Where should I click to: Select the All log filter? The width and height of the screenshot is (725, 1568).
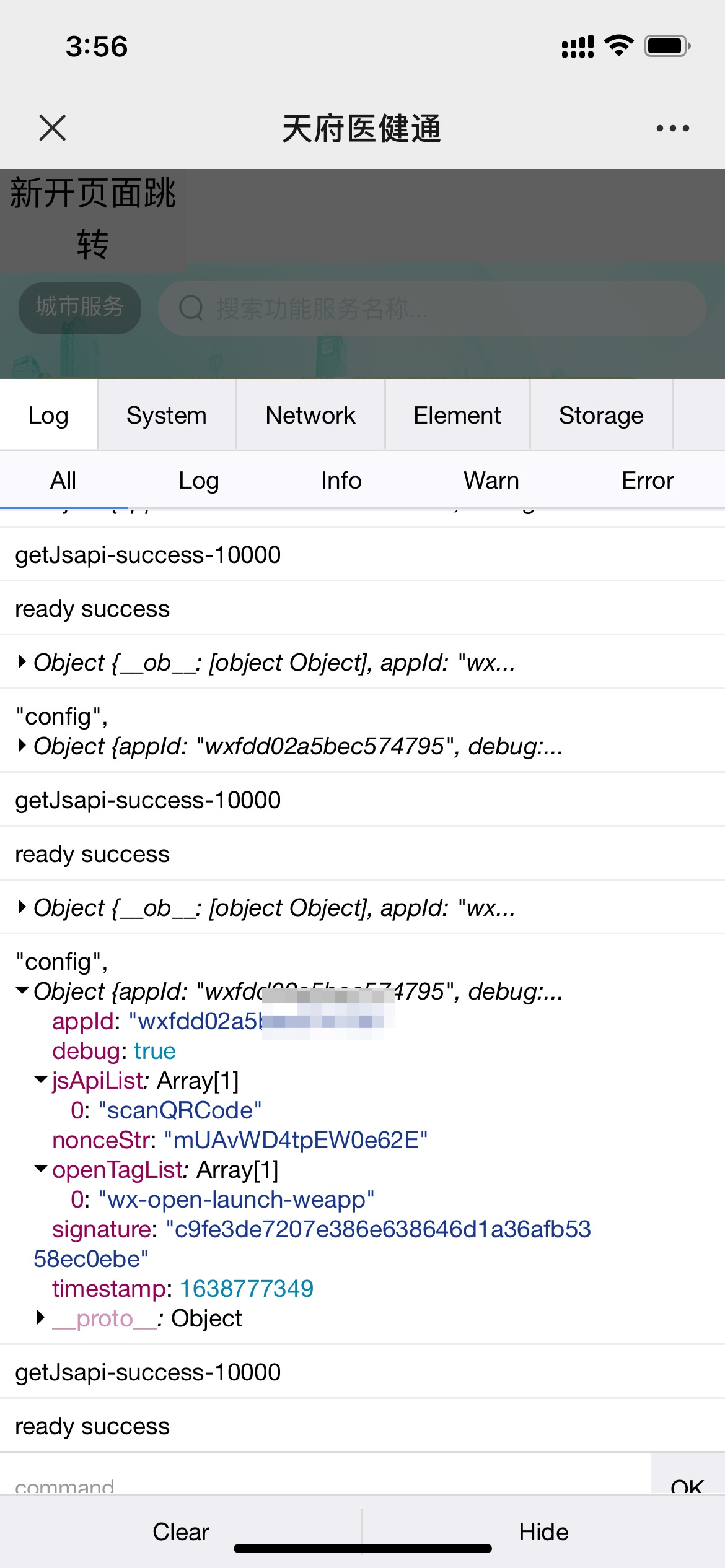click(x=63, y=481)
